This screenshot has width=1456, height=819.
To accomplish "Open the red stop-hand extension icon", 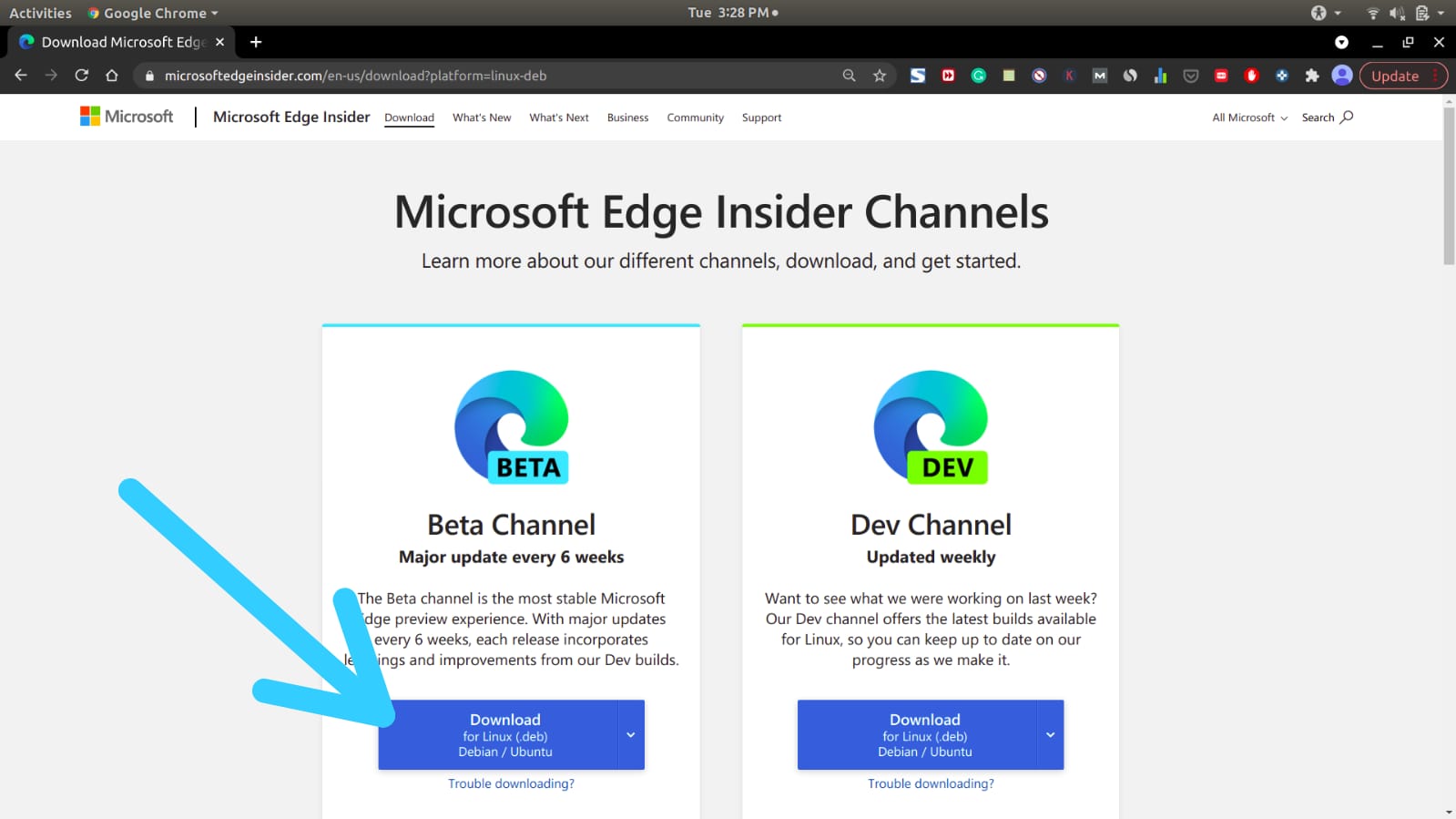I will 1251,76.
